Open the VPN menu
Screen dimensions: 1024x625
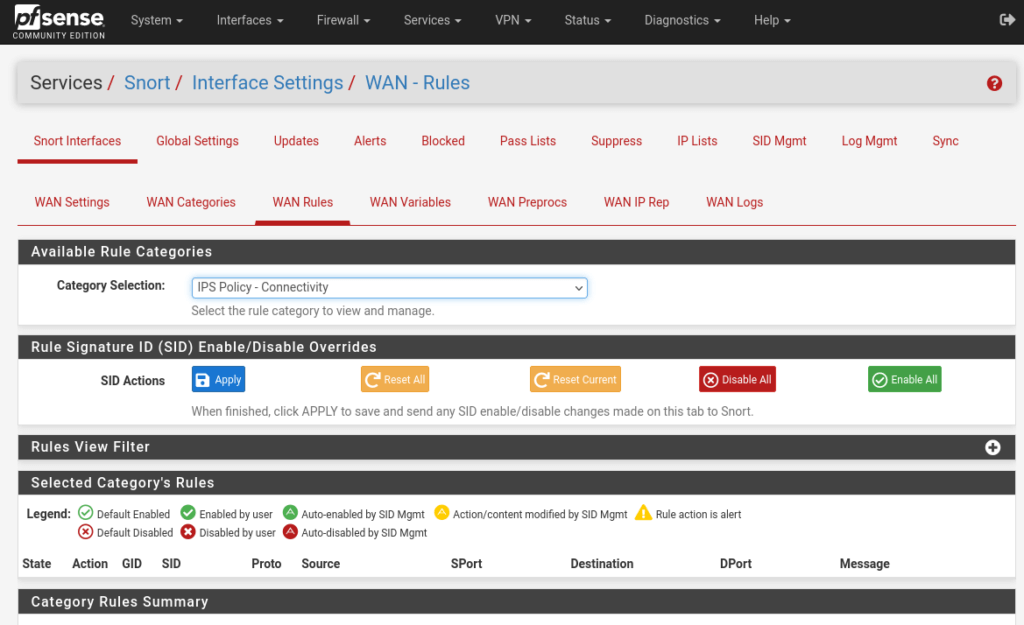point(513,20)
